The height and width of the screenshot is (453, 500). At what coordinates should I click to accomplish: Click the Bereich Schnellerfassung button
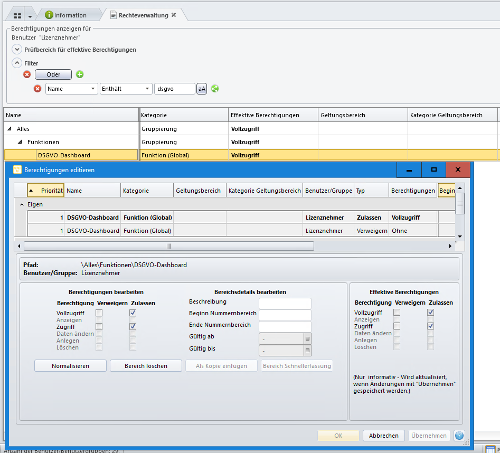point(297,366)
